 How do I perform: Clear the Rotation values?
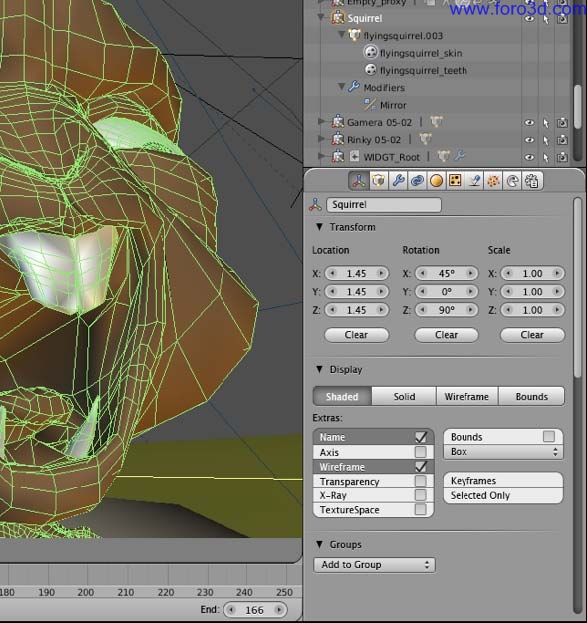coord(446,335)
